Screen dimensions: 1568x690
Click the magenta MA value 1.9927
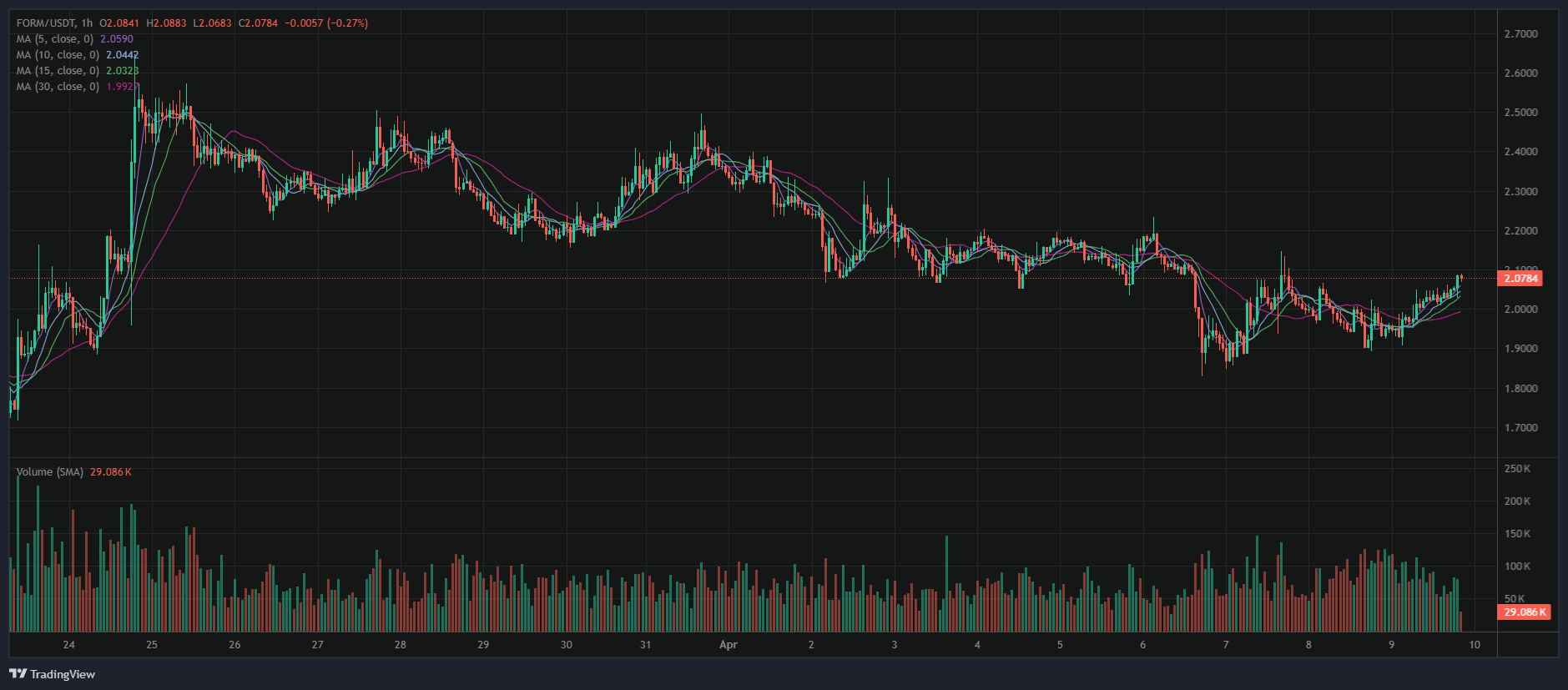pos(123,86)
